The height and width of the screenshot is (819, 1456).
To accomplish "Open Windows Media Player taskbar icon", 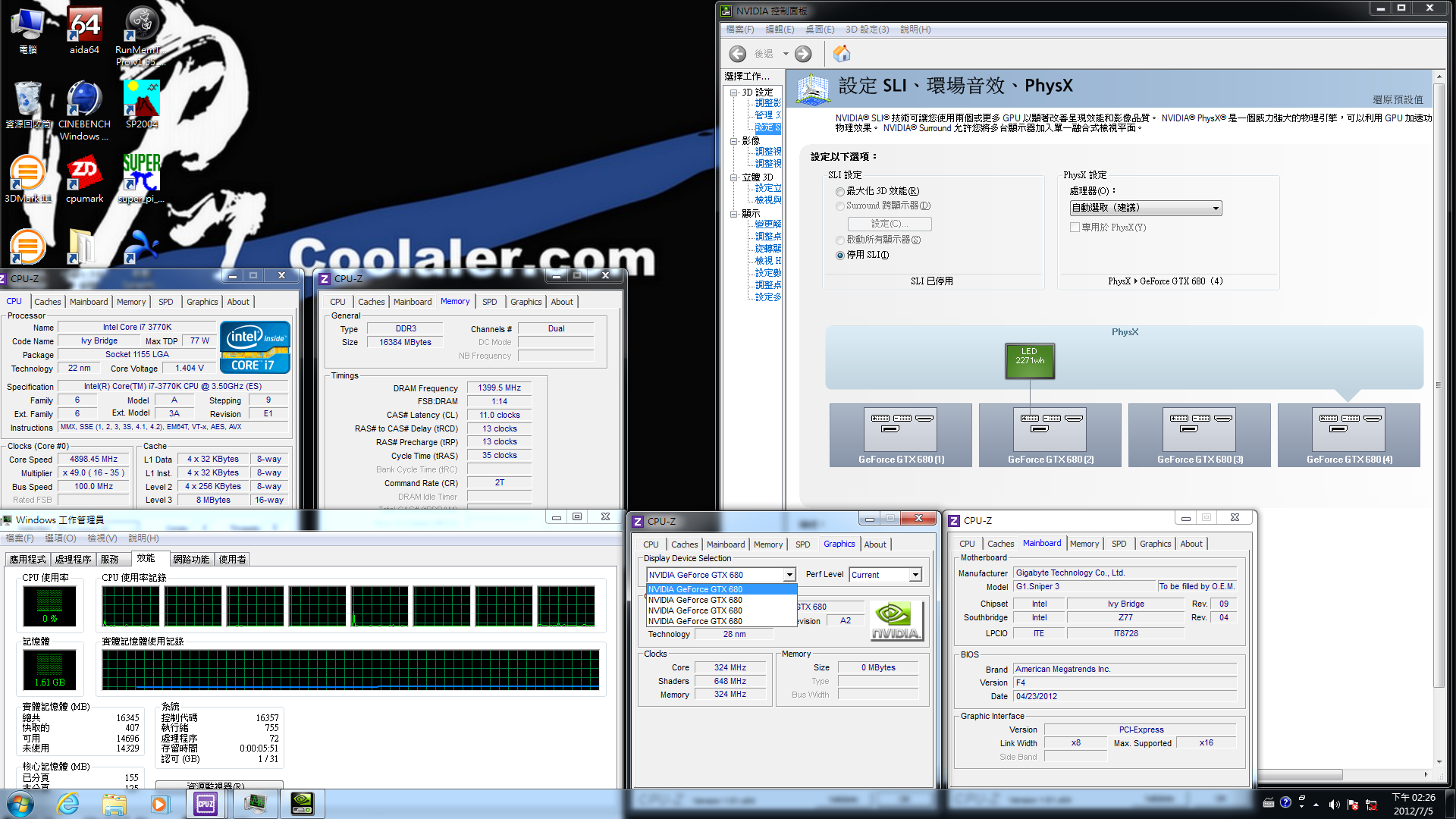I will pos(159,804).
